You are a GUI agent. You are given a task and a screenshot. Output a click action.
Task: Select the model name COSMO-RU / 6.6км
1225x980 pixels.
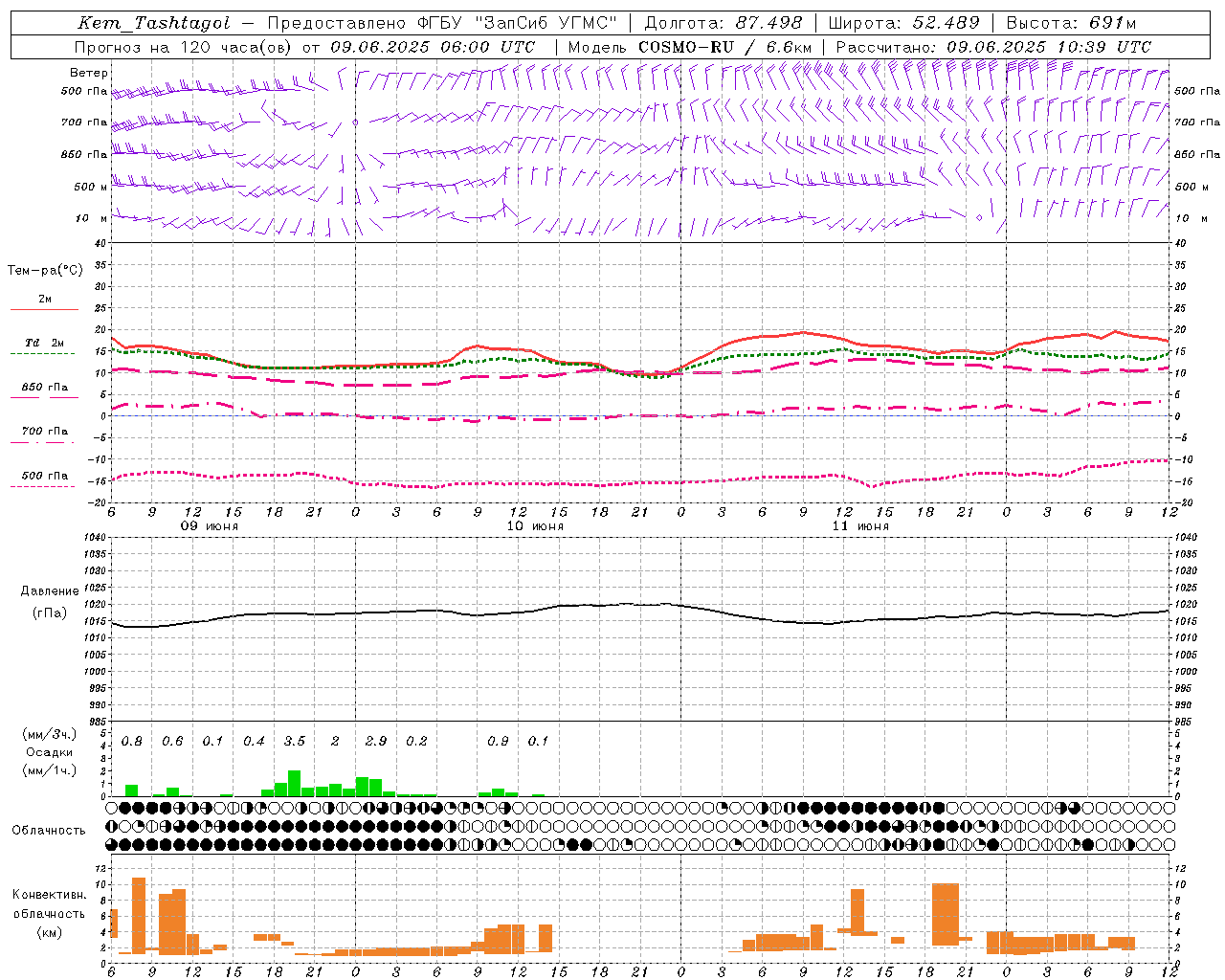pos(725,47)
